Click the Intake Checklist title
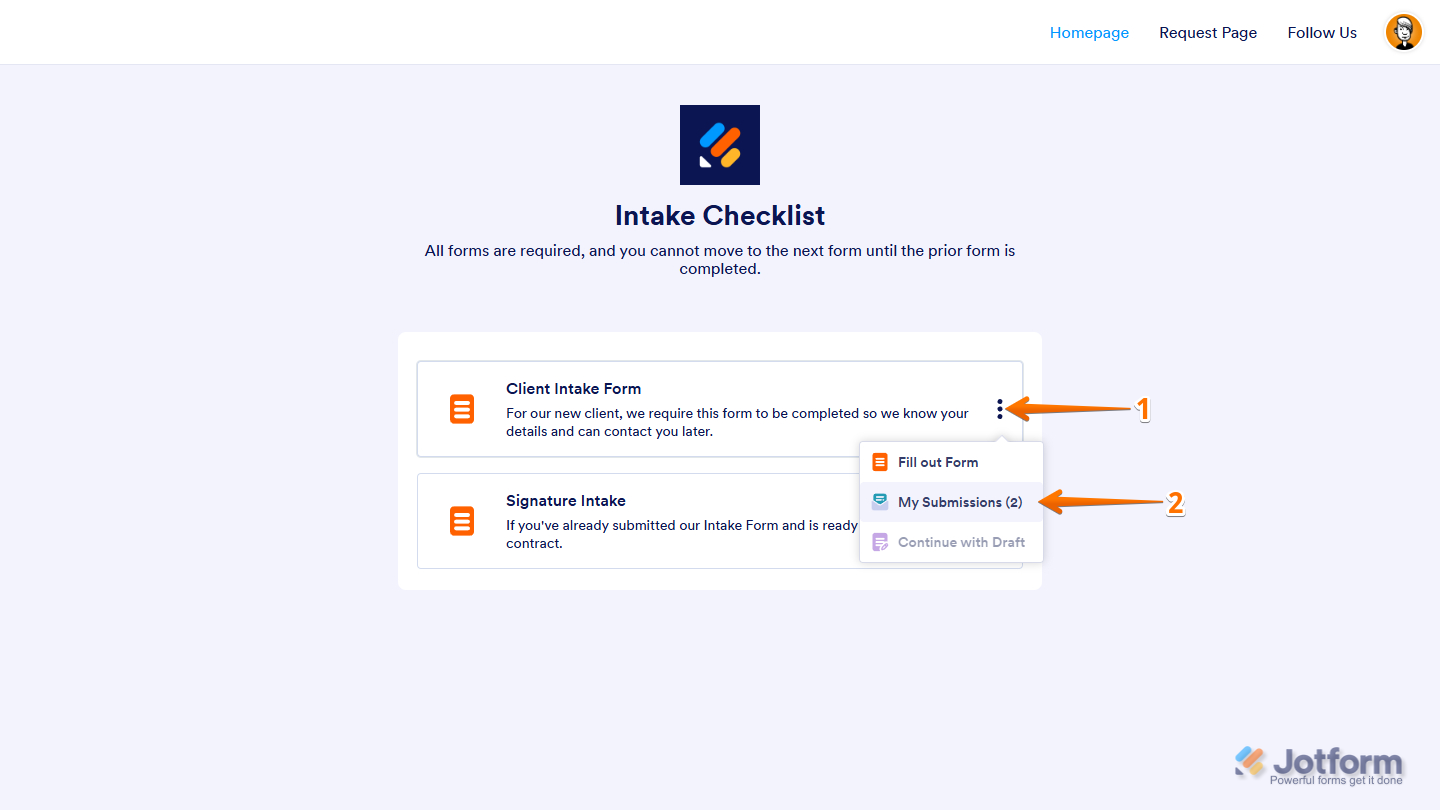 [719, 215]
